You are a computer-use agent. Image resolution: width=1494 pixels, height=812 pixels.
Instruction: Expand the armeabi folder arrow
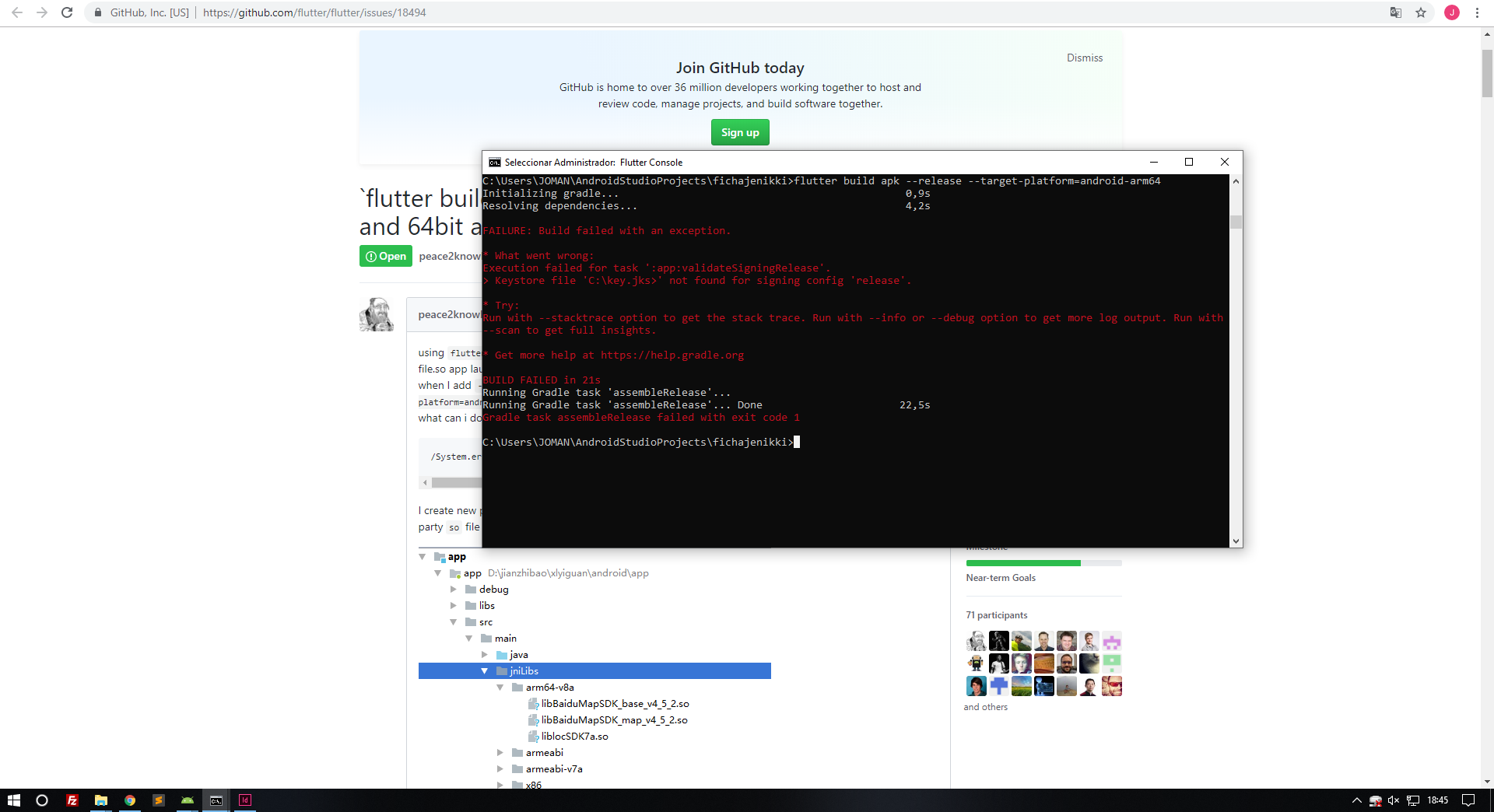click(x=500, y=753)
